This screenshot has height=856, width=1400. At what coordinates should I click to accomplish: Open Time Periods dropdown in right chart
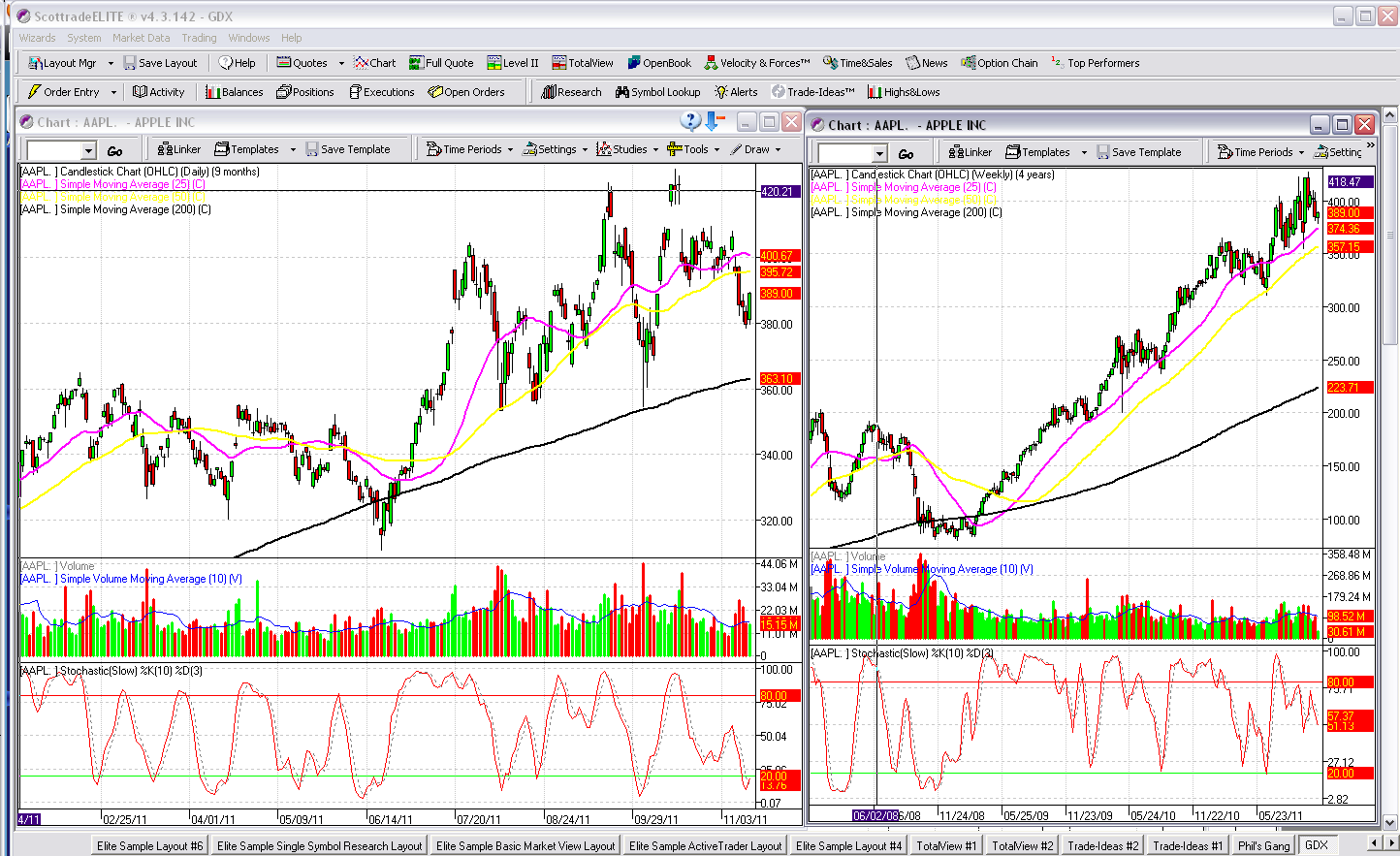[1301, 152]
